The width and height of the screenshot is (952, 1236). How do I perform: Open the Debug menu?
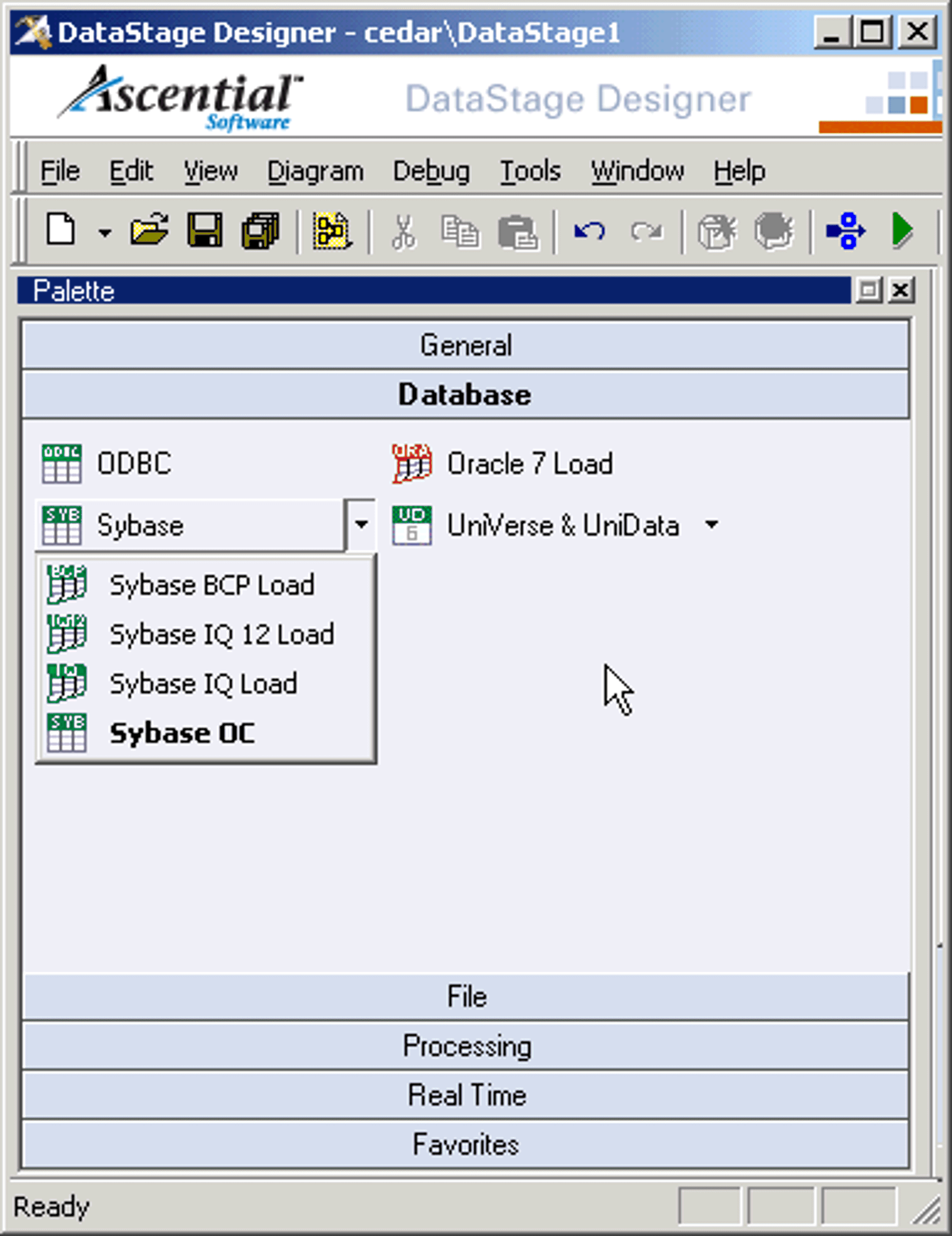coord(432,171)
